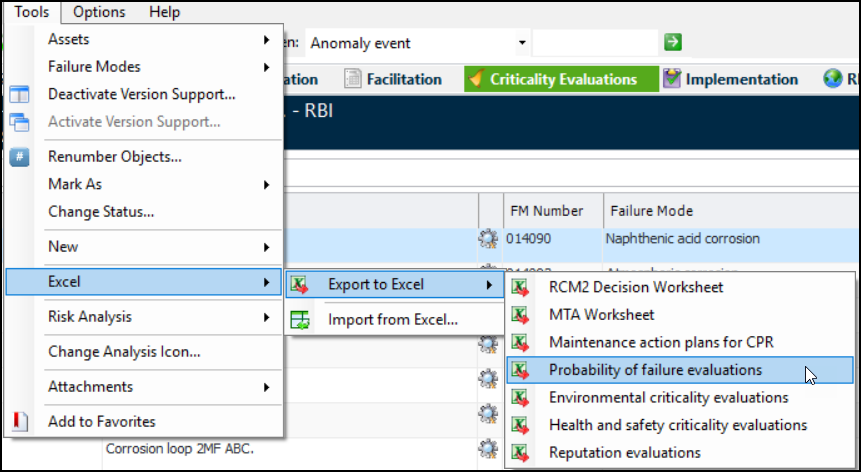Choose Change Status from Tools menu
Screen dimensions: 861x472
(x=100, y=212)
